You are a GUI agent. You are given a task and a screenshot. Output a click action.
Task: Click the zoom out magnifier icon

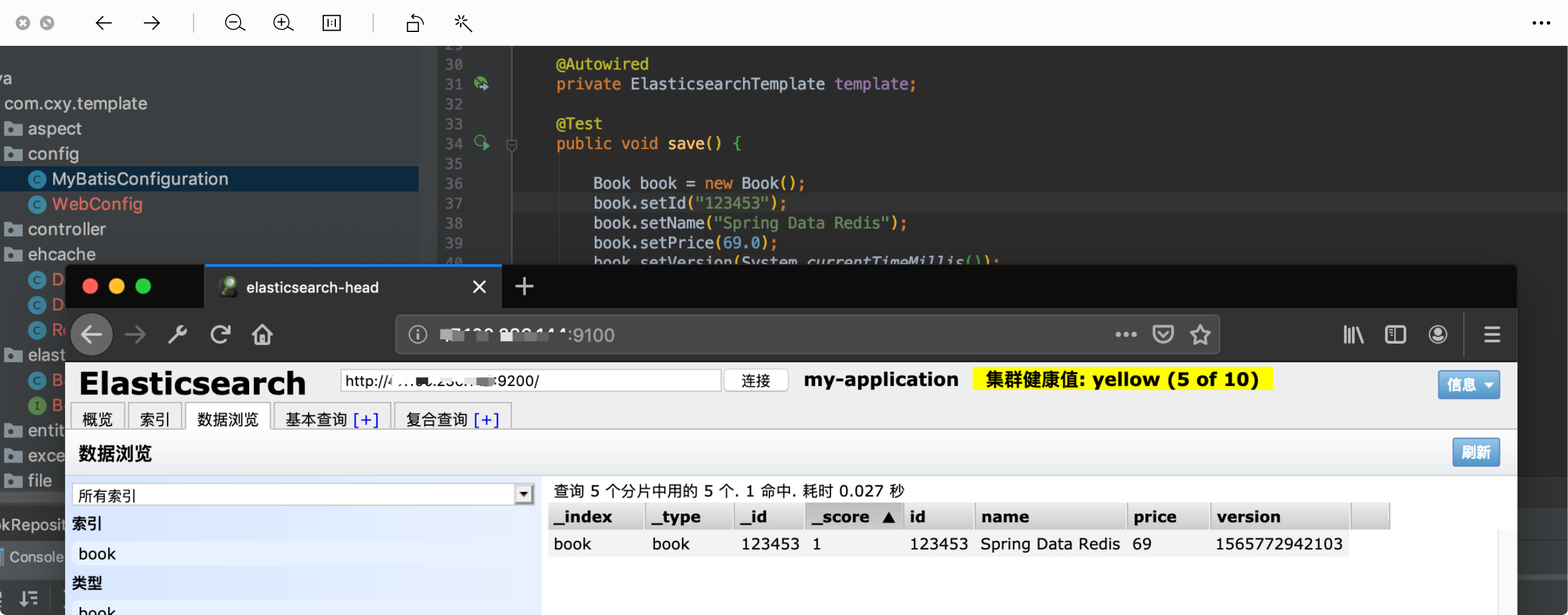pyautogui.click(x=235, y=23)
